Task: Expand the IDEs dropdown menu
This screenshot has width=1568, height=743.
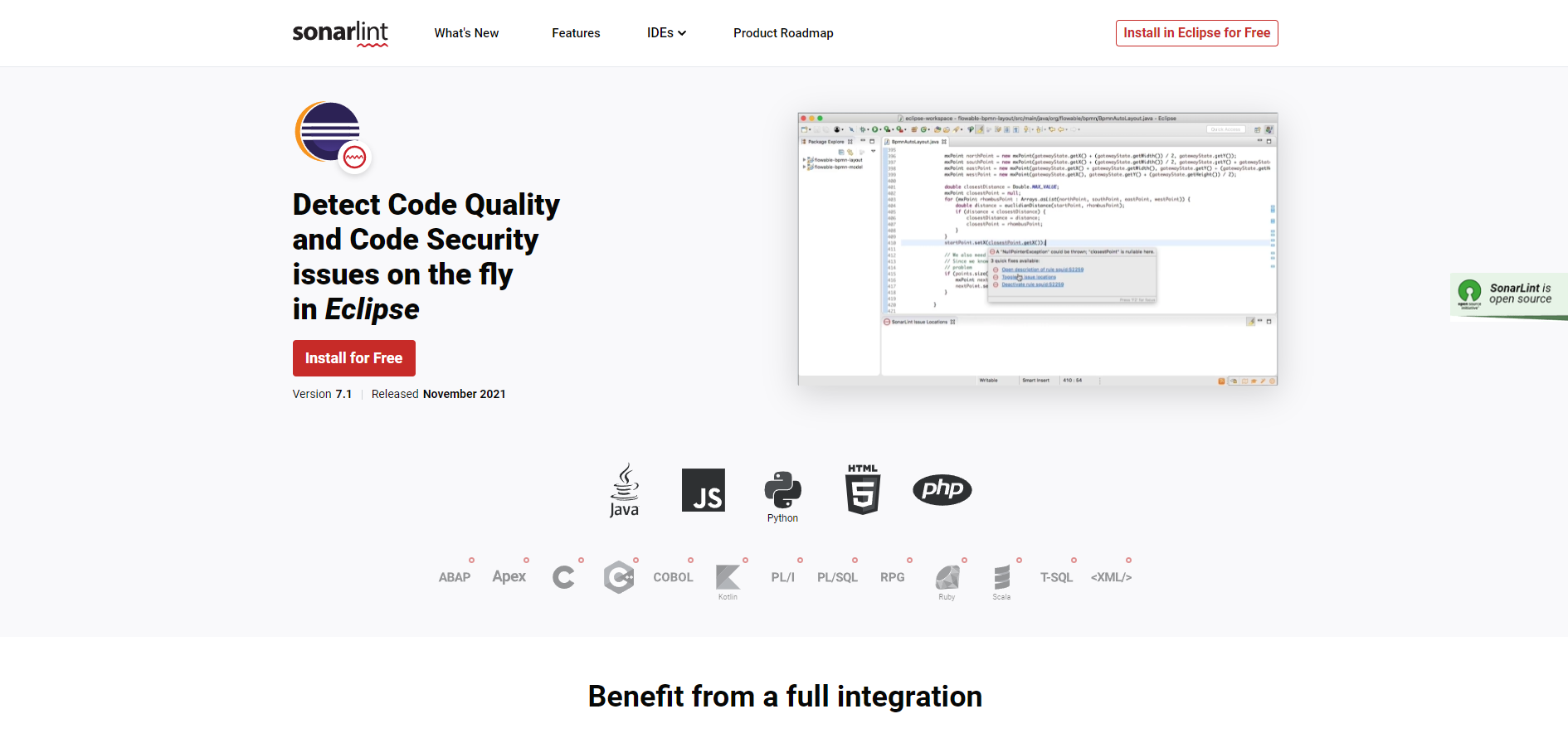Action: pos(666,33)
